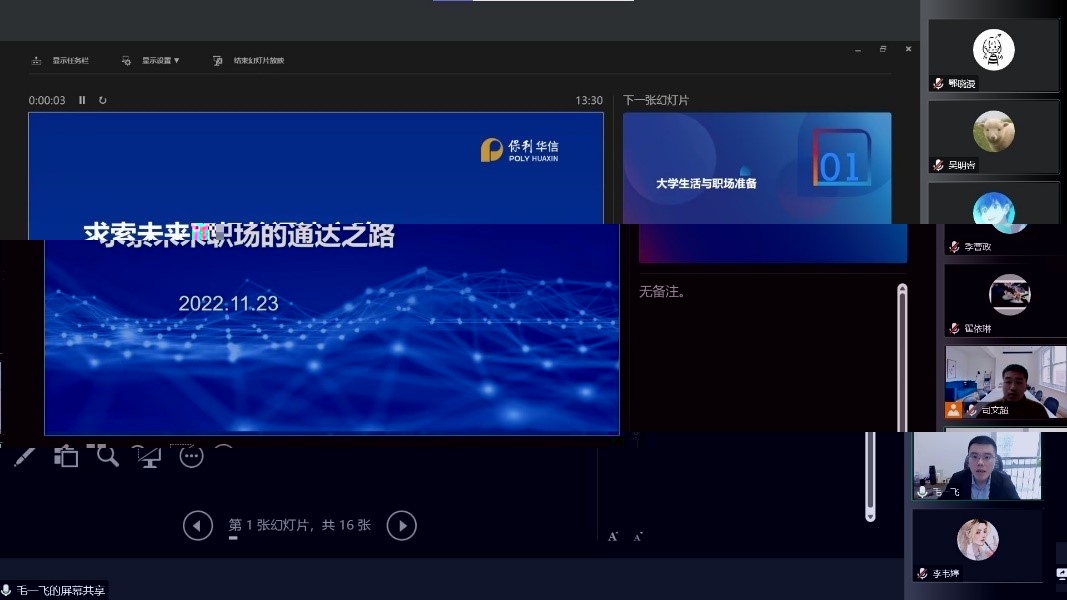This screenshot has height=600, width=1067.
Task: Click active microphone icon on 毛一飞 tile
Action: [923, 492]
